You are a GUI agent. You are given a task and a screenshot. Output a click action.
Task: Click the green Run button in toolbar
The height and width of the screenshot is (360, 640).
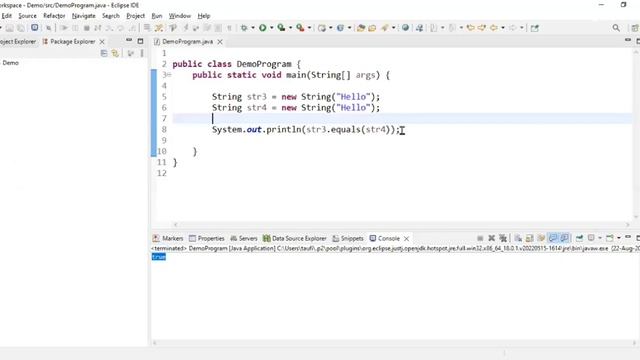[262, 28]
